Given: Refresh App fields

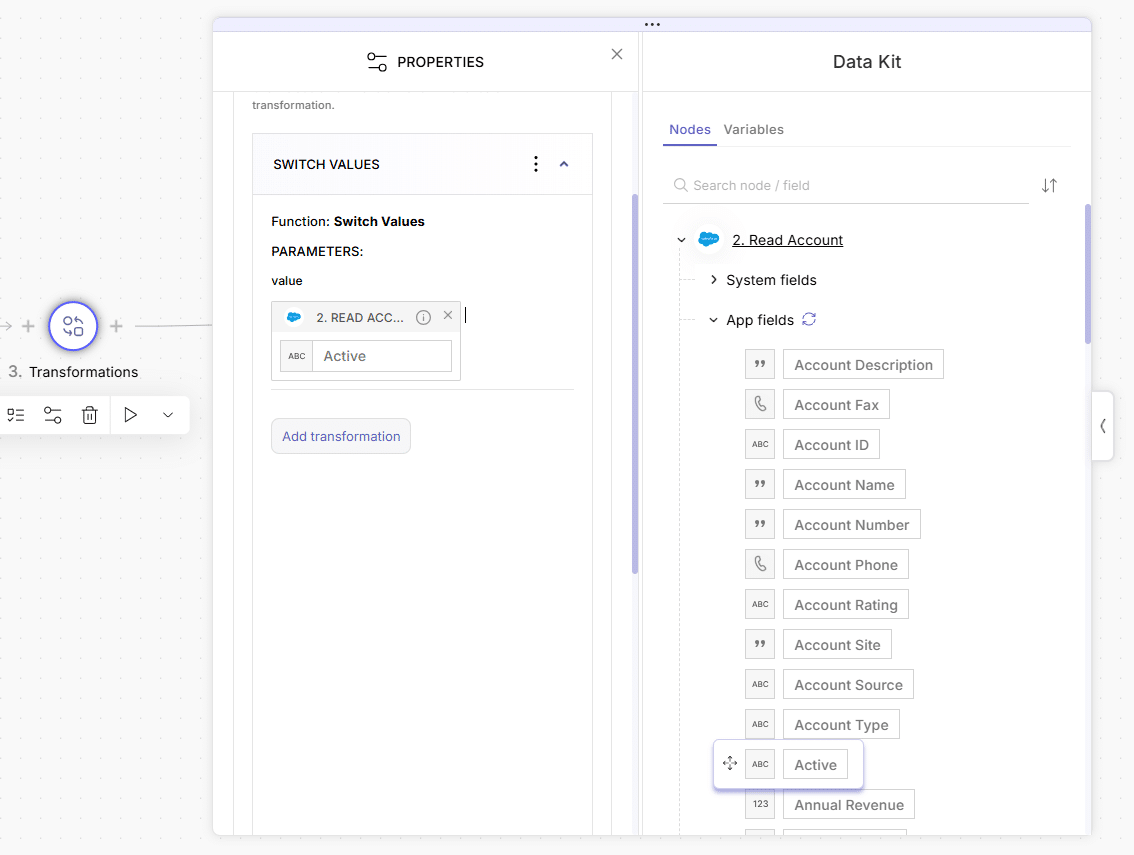Looking at the screenshot, I should (x=809, y=319).
